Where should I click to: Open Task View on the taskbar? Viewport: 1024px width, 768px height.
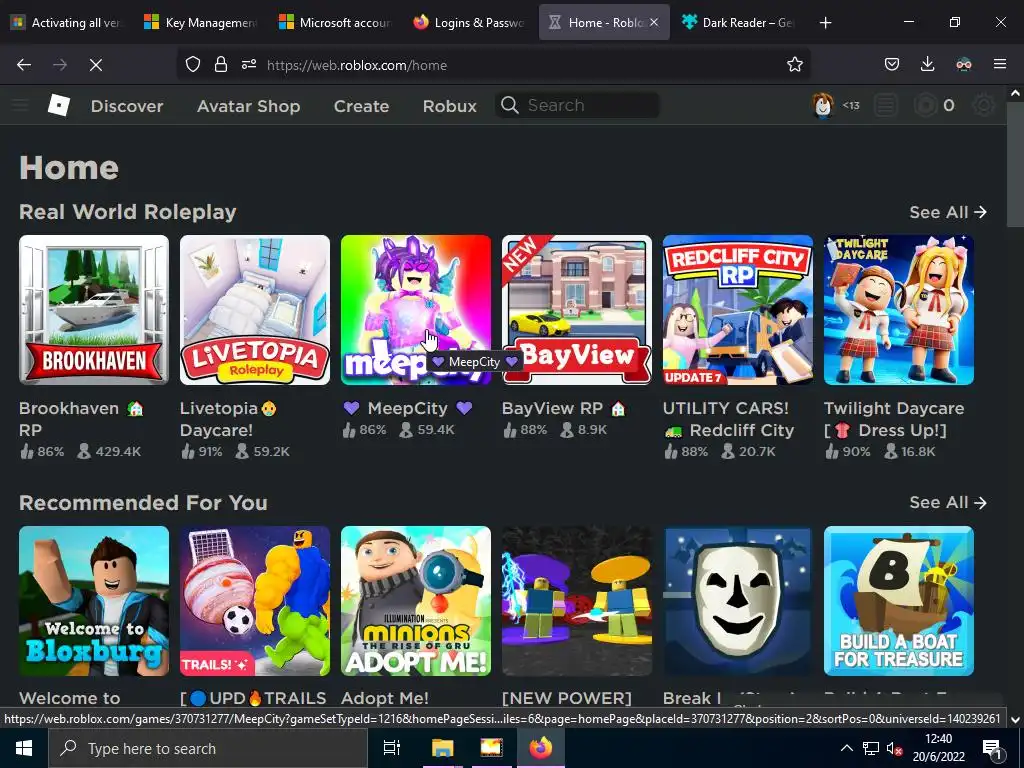click(x=392, y=748)
